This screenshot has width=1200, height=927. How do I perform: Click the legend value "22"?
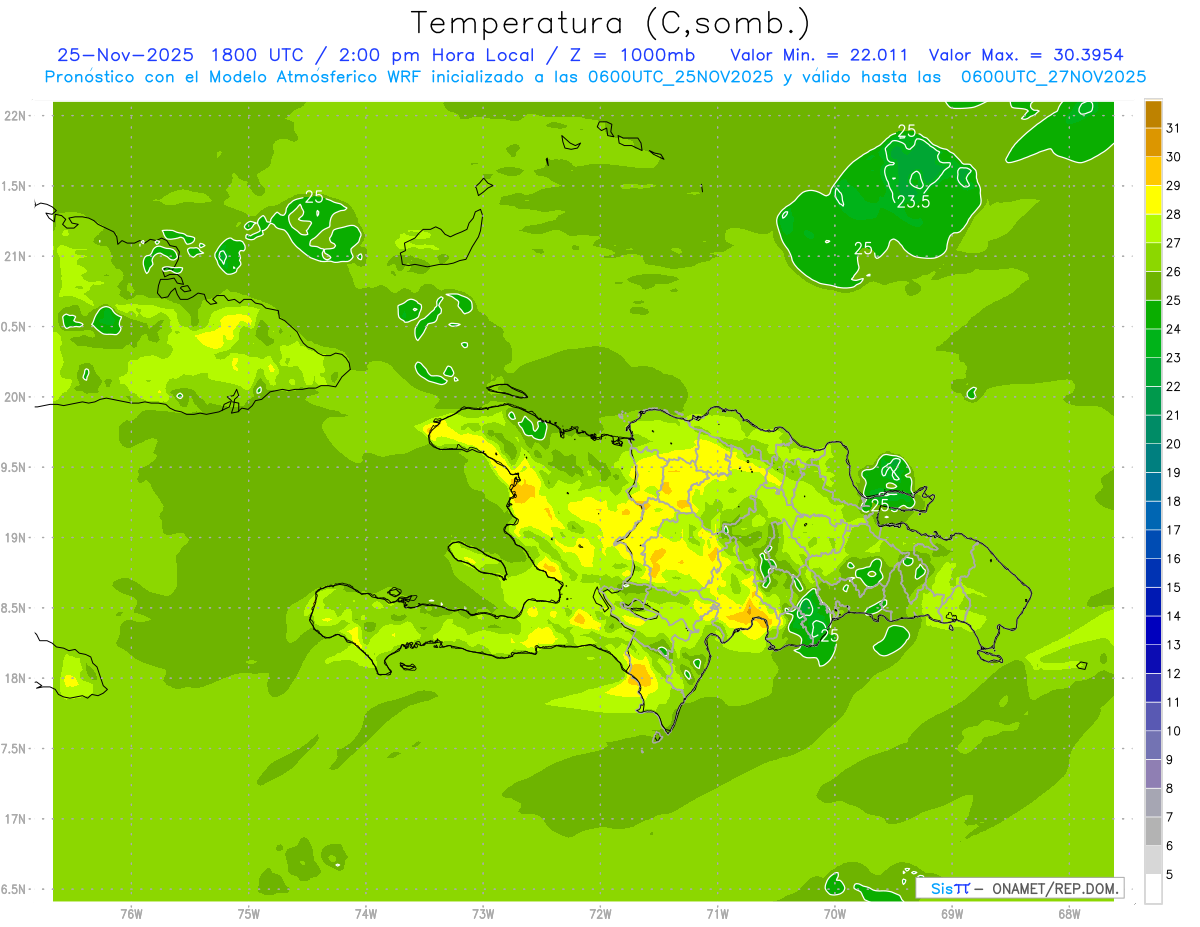coord(1173,386)
